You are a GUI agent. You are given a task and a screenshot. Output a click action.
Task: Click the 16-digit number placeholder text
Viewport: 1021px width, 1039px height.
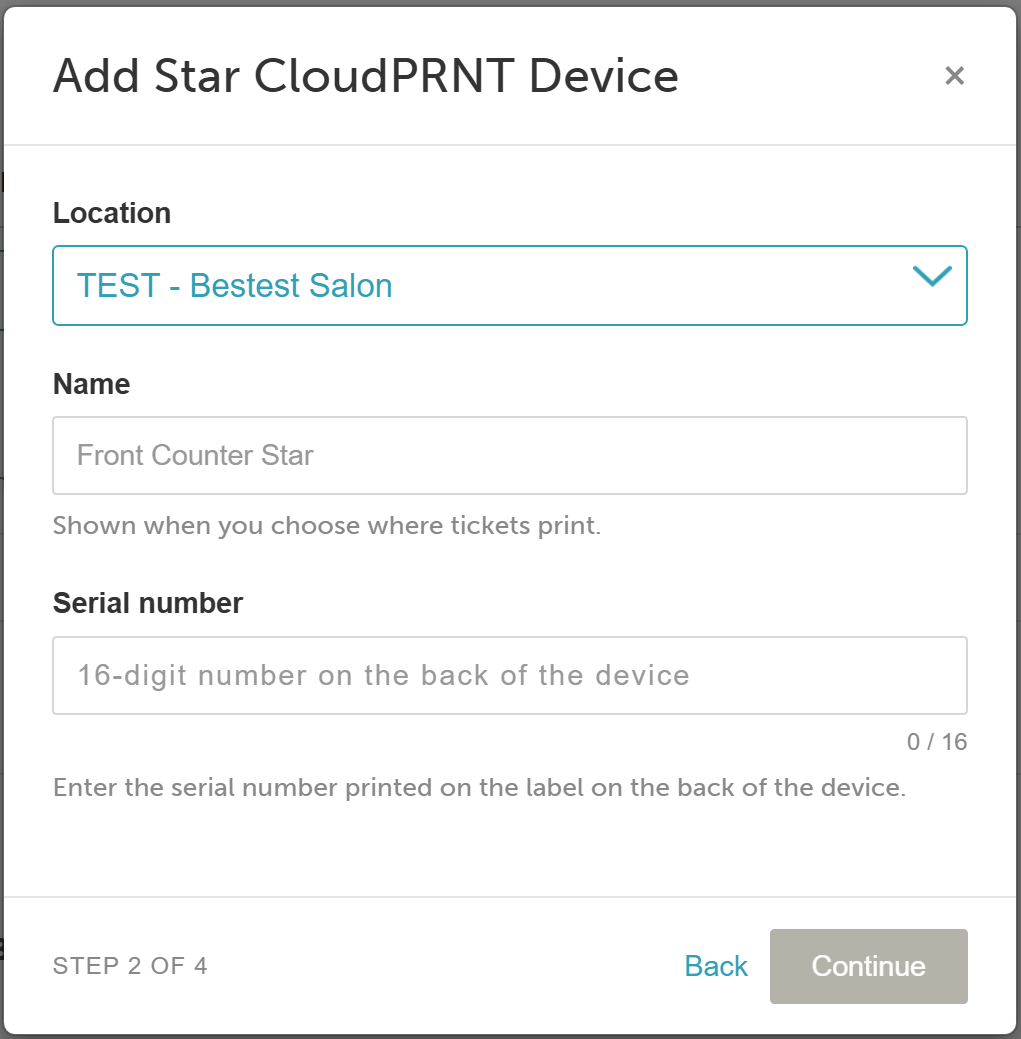(383, 675)
